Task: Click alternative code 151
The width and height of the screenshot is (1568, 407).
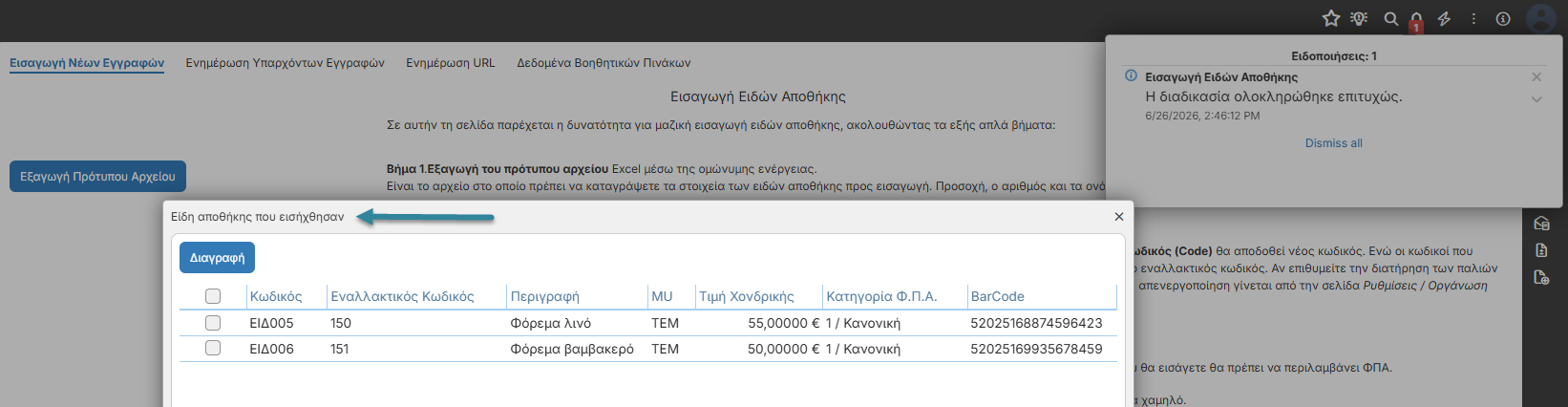Action: (340, 349)
